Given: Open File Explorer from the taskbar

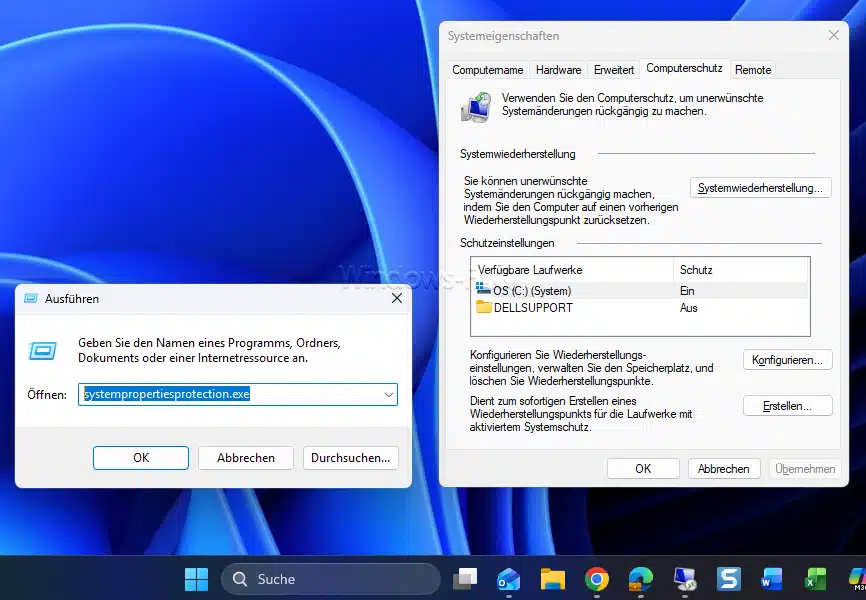Looking at the screenshot, I should coord(553,579).
